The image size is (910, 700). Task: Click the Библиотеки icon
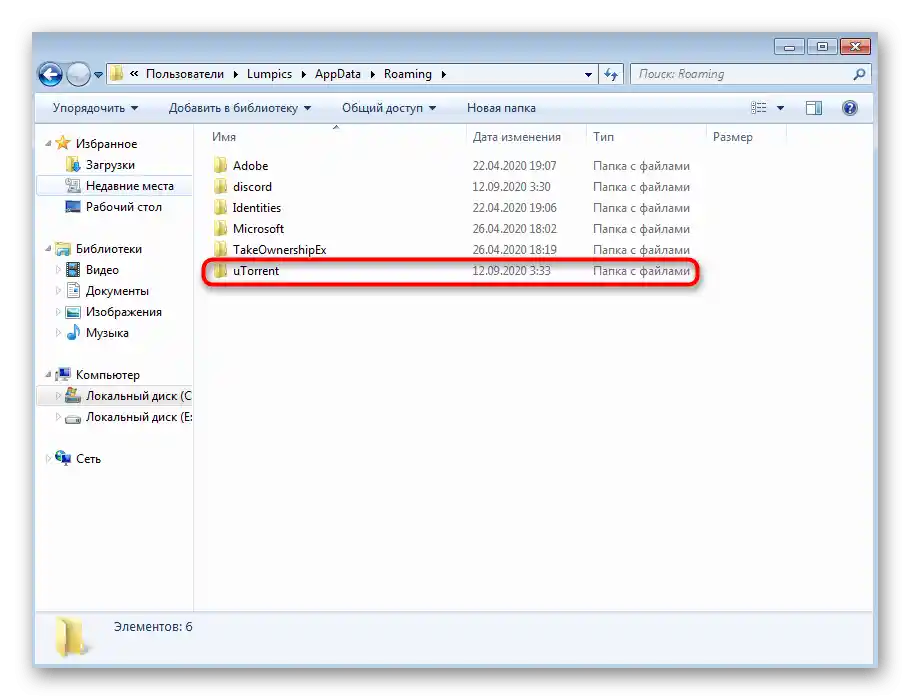click(x=63, y=249)
